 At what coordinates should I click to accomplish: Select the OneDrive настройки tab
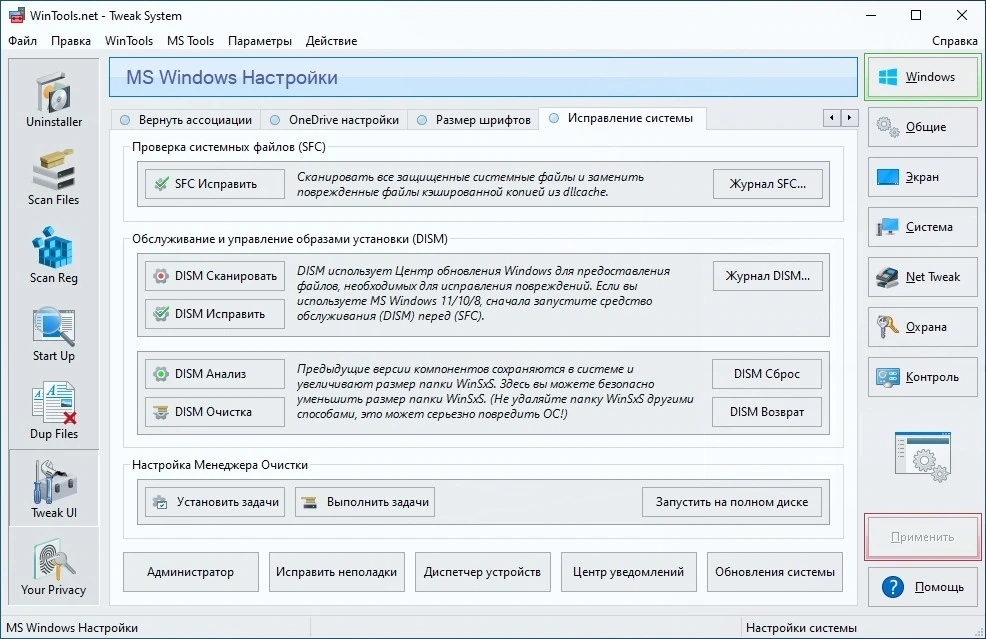point(335,119)
